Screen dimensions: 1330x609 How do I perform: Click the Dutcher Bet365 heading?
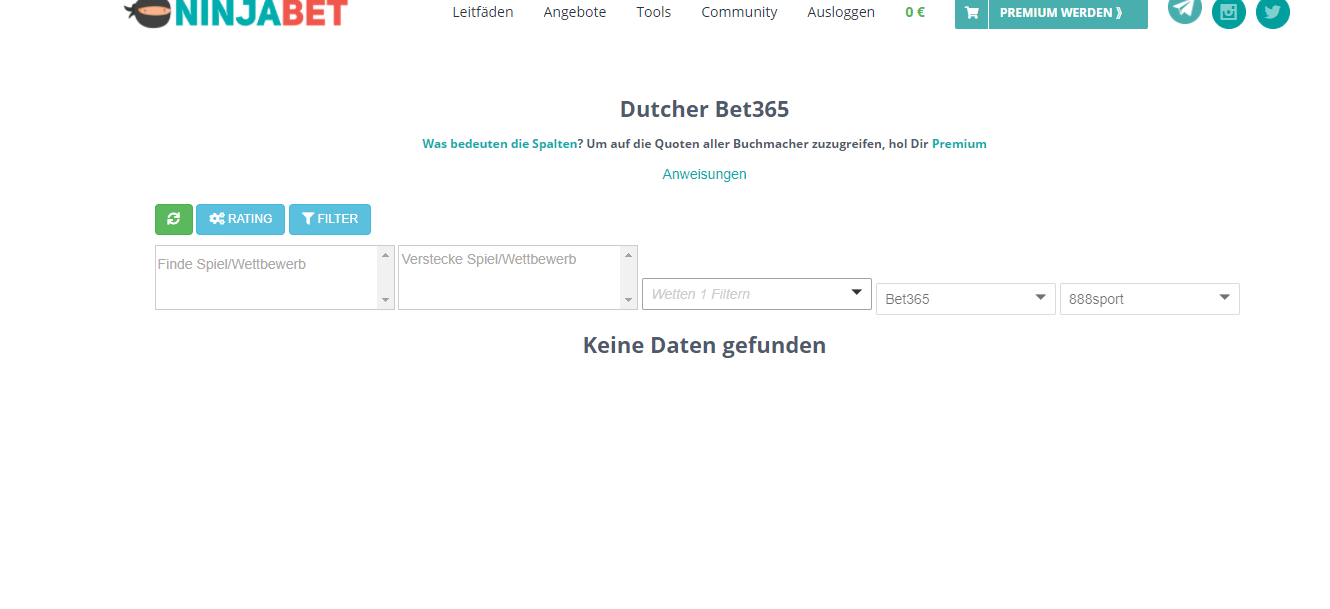click(704, 109)
